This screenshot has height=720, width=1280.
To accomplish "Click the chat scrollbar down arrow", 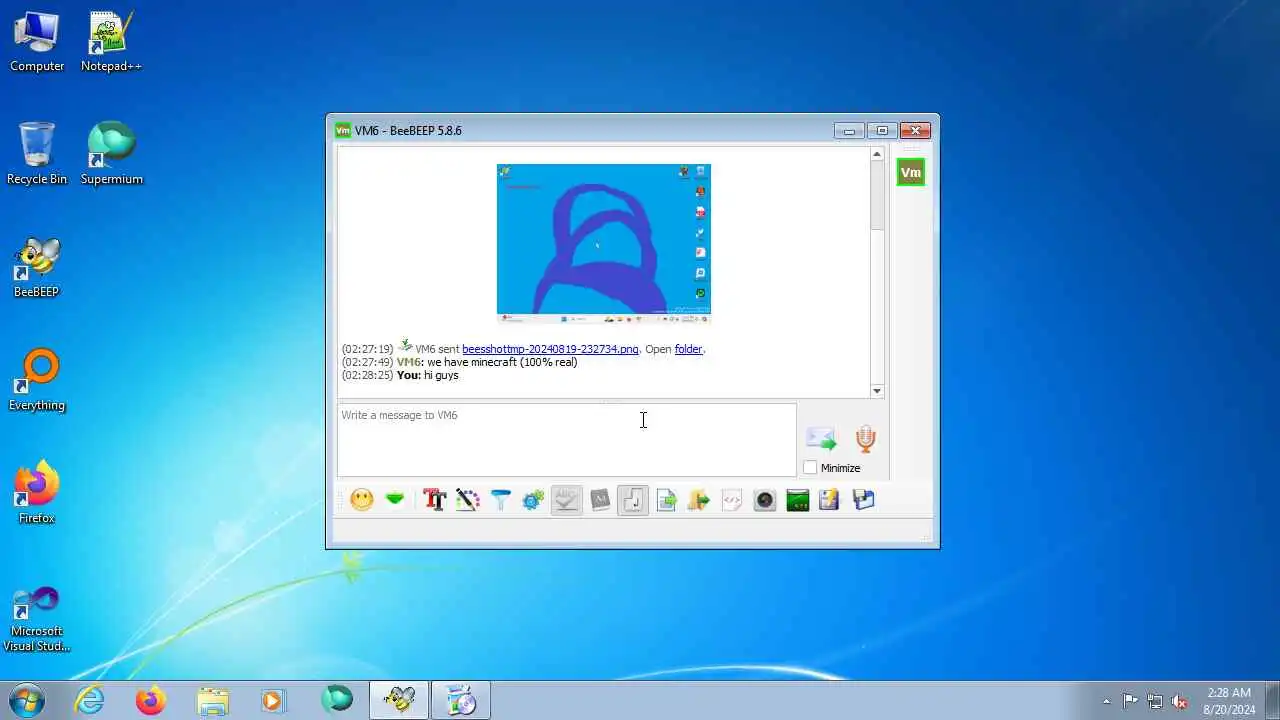I will tap(877, 391).
